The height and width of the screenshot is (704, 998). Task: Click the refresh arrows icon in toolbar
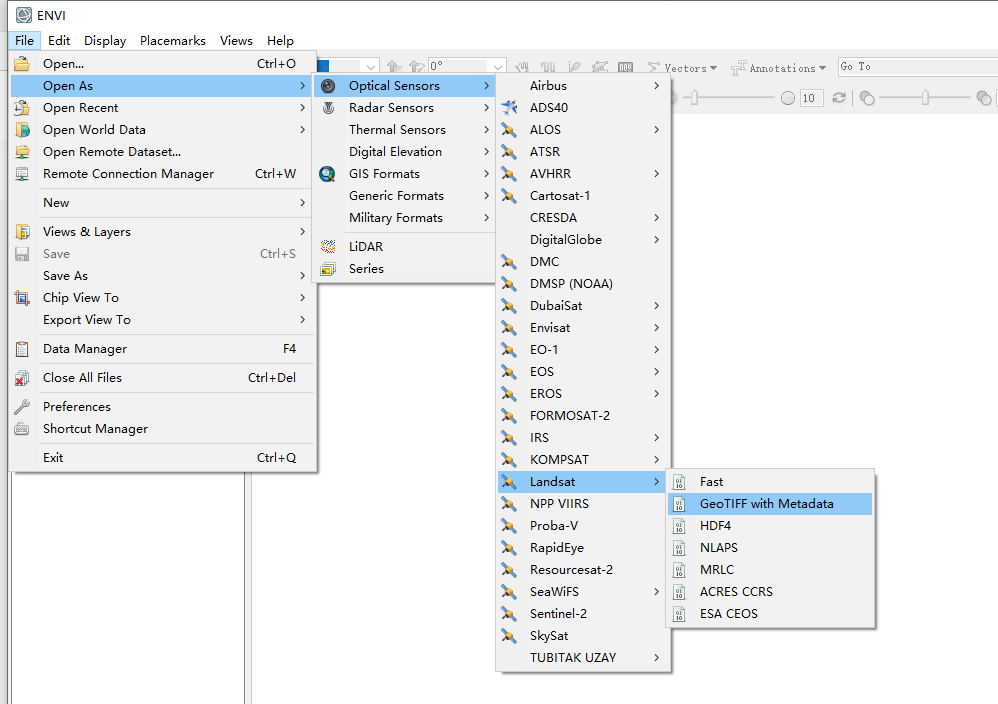(x=839, y=97)
